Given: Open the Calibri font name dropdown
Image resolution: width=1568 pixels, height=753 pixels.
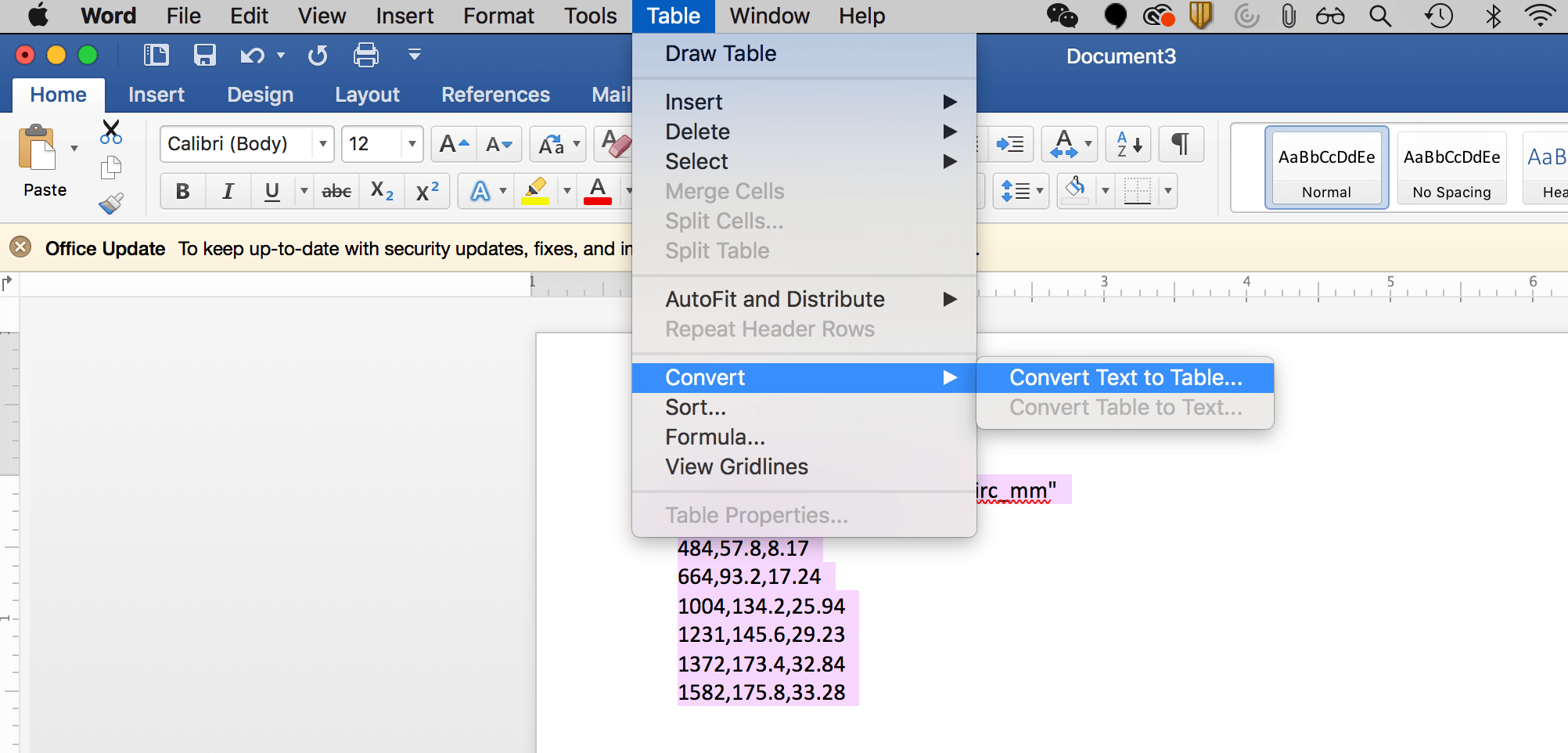Looking at the screenshot, I should pyautogui.click(x=322, y=144).
